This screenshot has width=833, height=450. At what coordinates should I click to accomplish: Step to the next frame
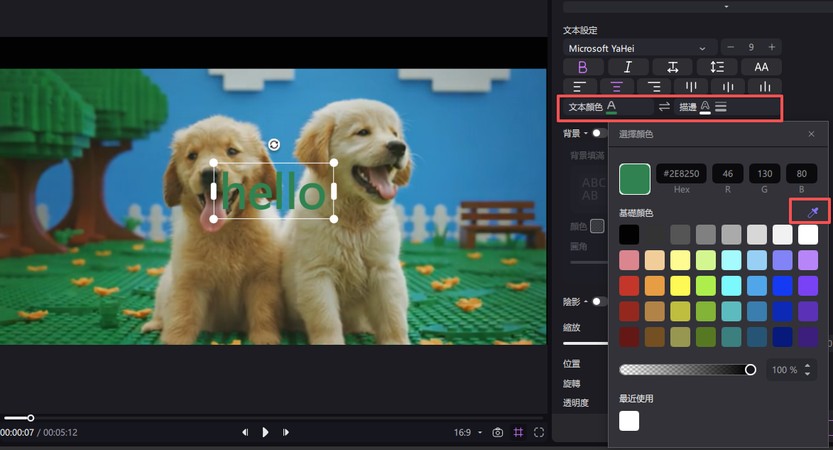point(286,432)
